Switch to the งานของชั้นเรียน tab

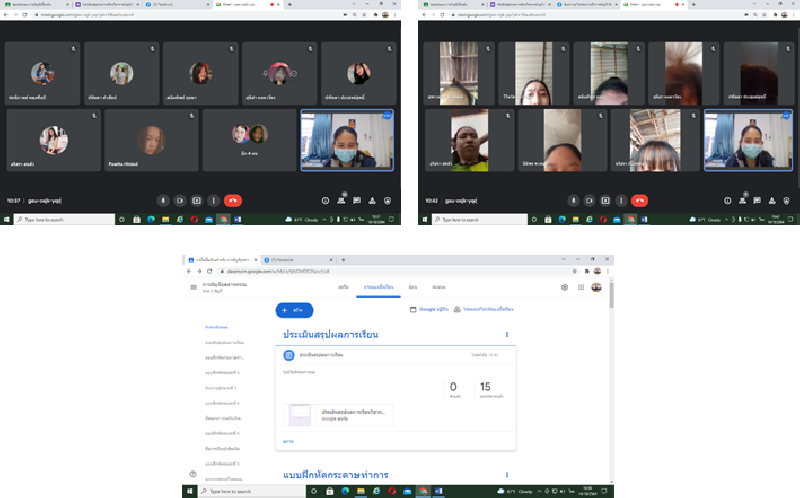click(x=378, y=287)
